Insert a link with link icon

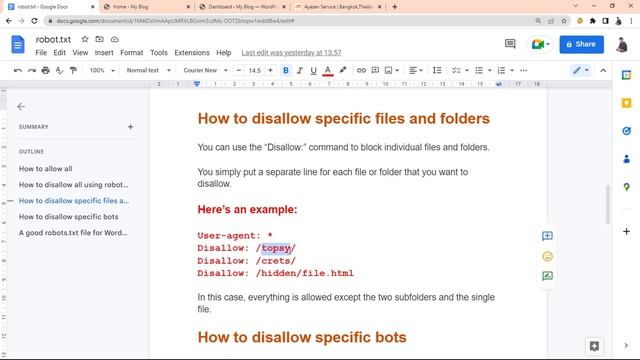coord(361,71)
